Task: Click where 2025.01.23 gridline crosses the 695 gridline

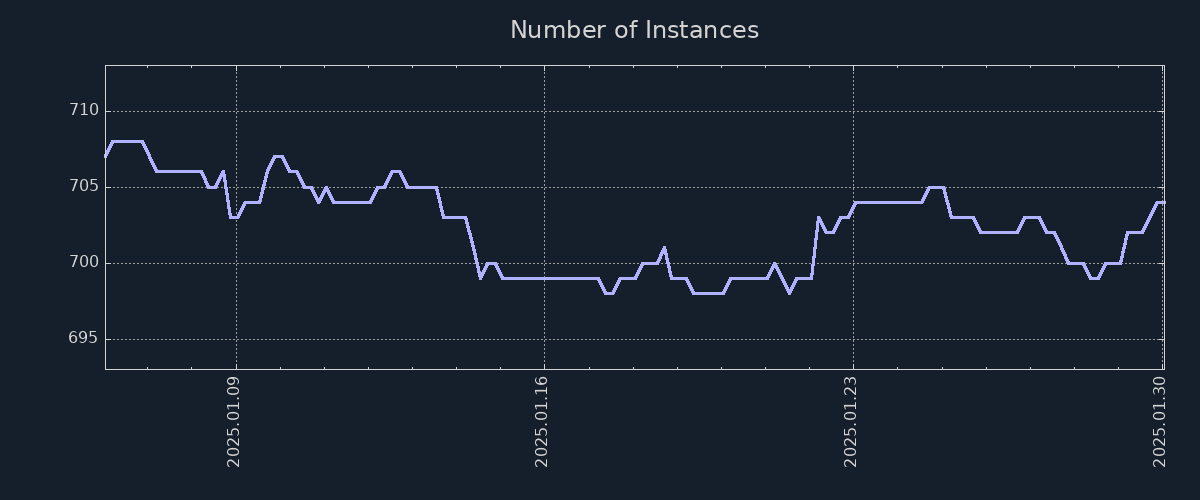Action: [853, 339]
